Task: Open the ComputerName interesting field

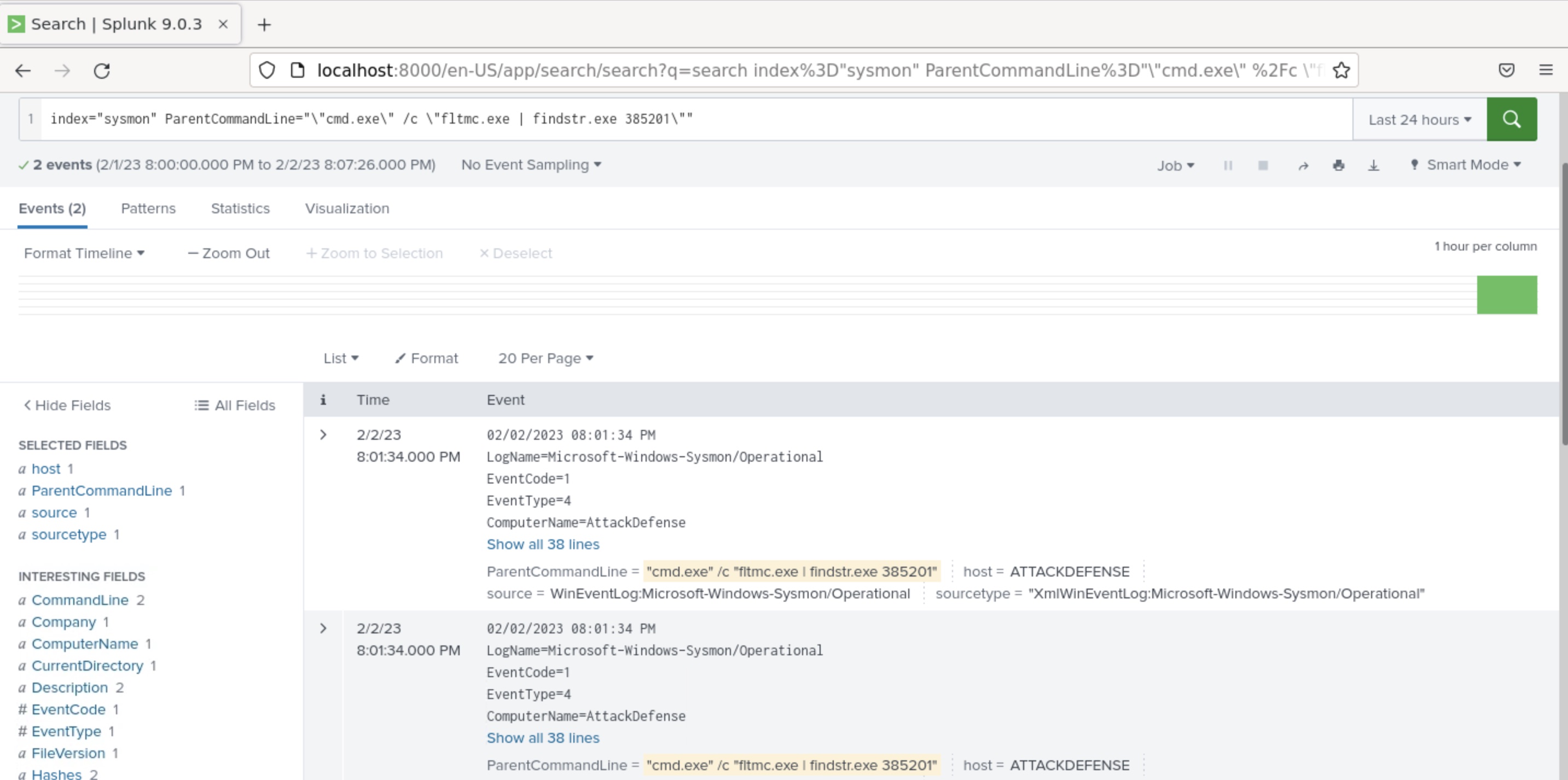Action: [x=85, y=644]
